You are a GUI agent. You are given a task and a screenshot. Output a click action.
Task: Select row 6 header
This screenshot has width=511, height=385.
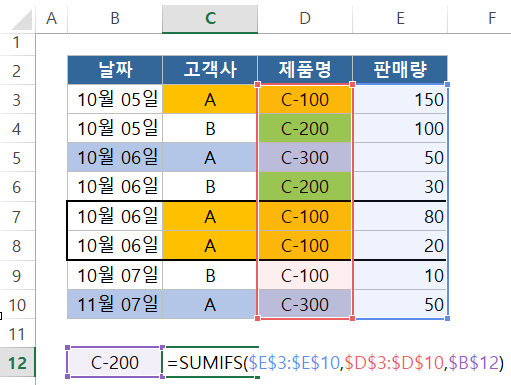pyautogui.click(x=17, y=187)
